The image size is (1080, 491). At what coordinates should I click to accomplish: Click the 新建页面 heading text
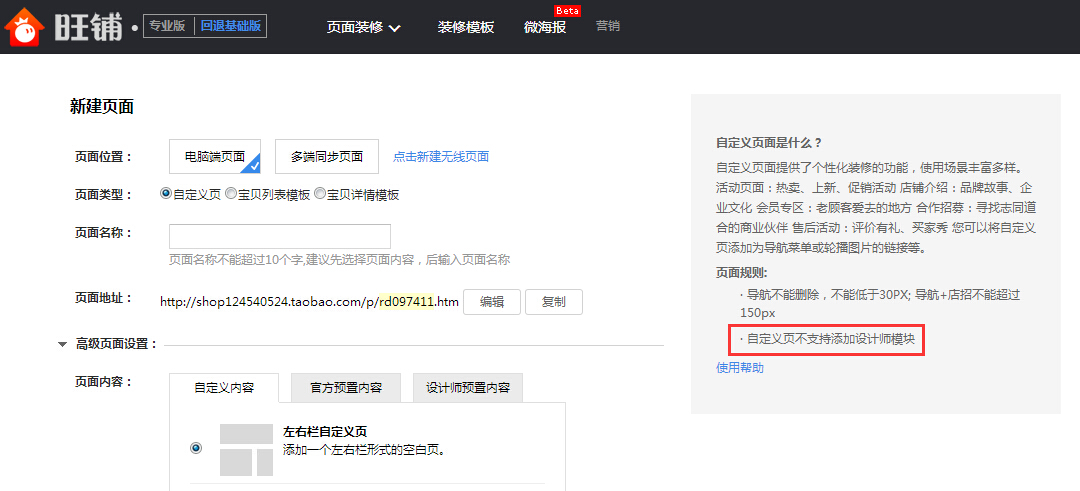pyautogui.click(x=102, y=106)
